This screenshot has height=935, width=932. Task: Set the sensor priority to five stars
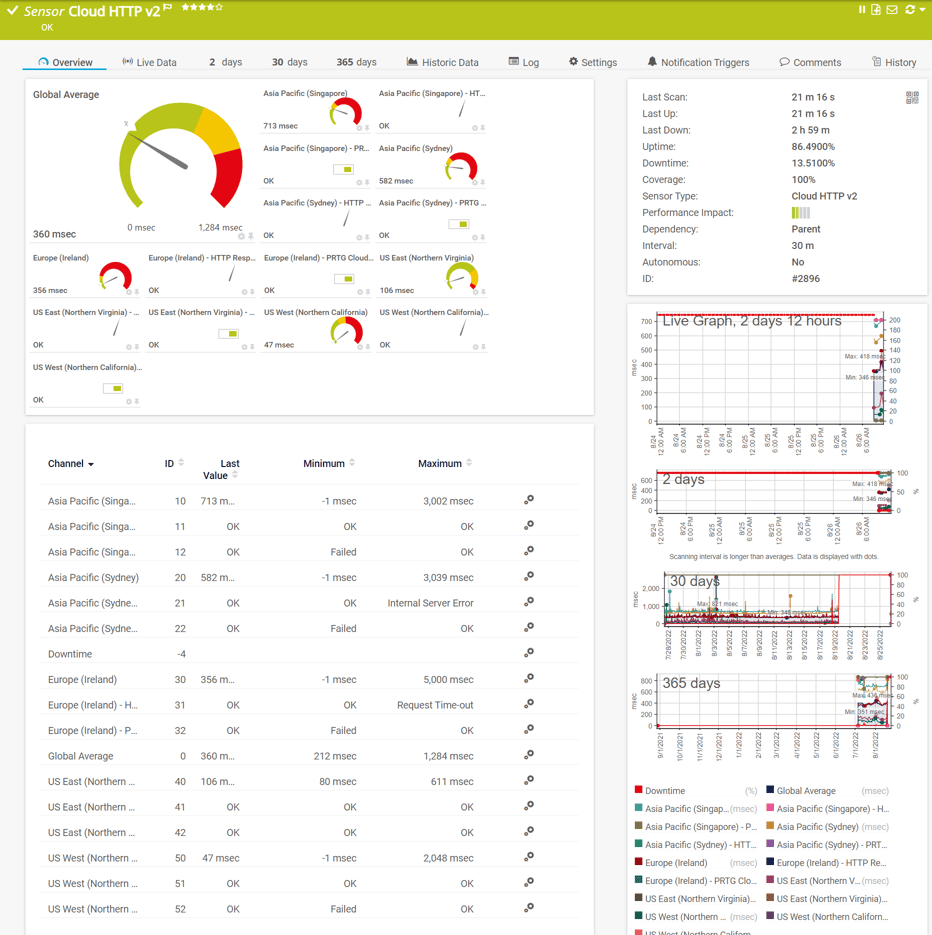pyautogui.click(x=219, y=7)
